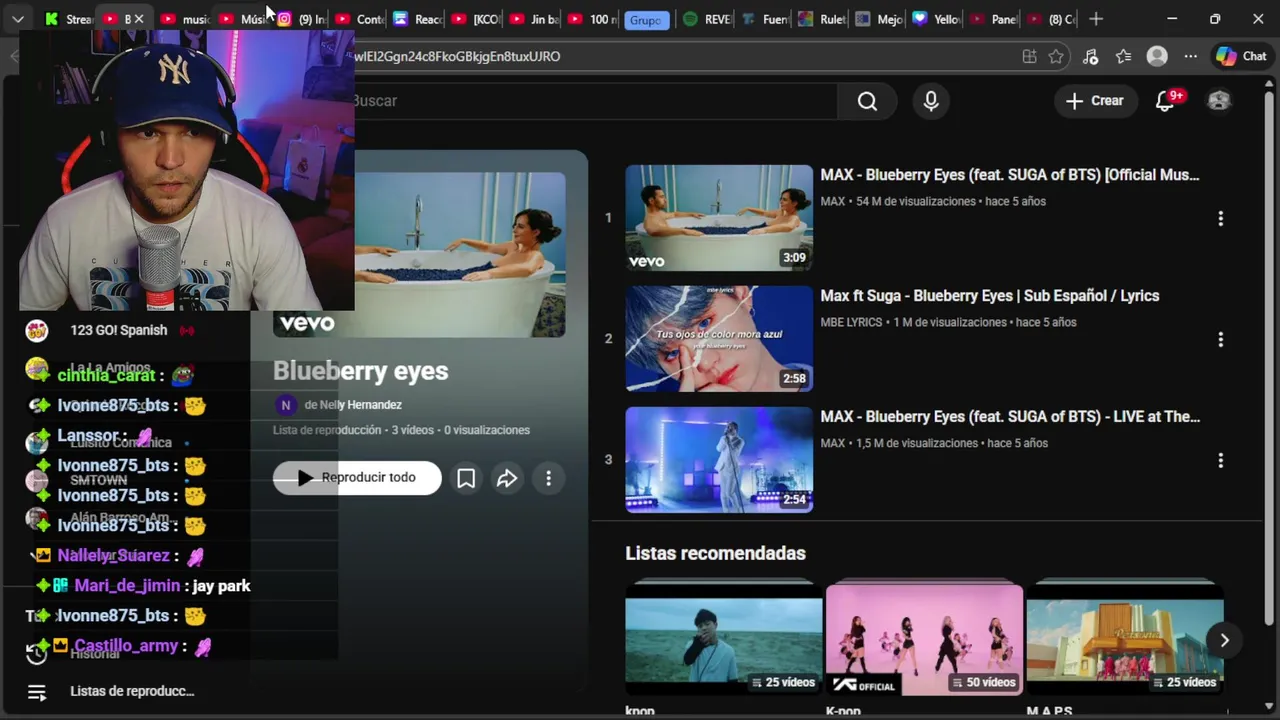Open options menu for MAX Official Music video

tap(1220, 218)
